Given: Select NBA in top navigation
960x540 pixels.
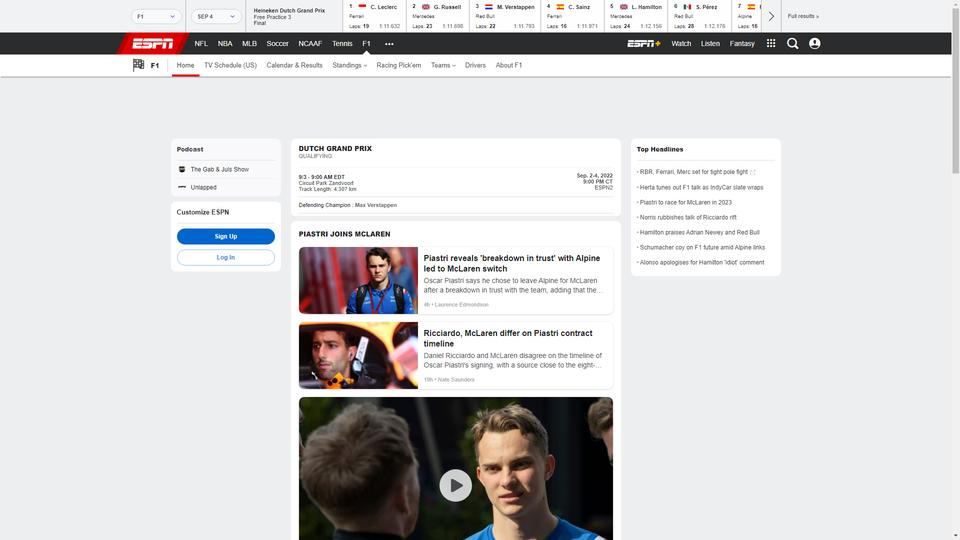Looking at the screenshot, I should (225, 43).
